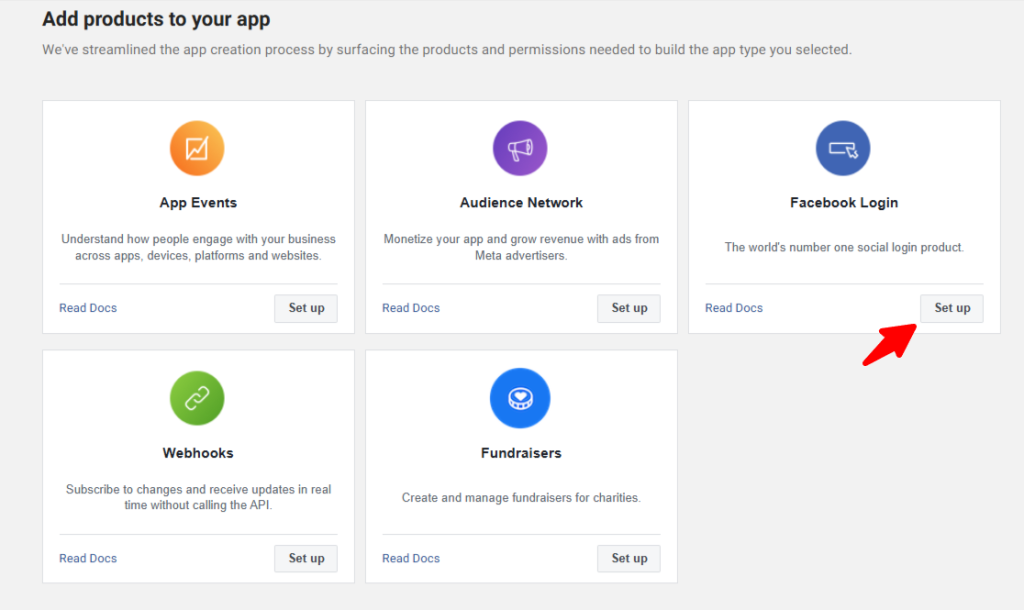Click the Facebook Login title text
This screenshot has height=610, width=1024.
click(x=844, y=203)
